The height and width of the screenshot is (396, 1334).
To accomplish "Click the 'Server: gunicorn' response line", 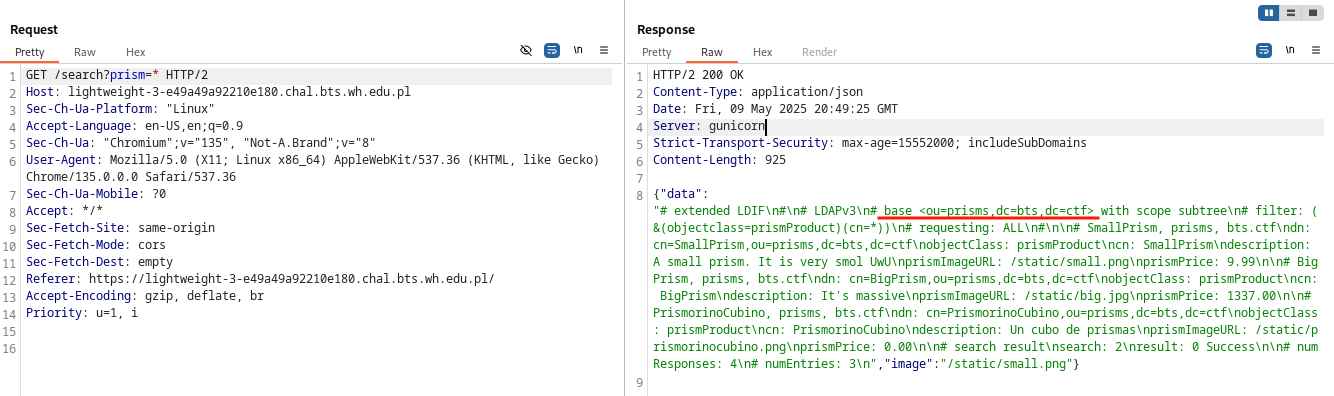I will click(709, 126).
